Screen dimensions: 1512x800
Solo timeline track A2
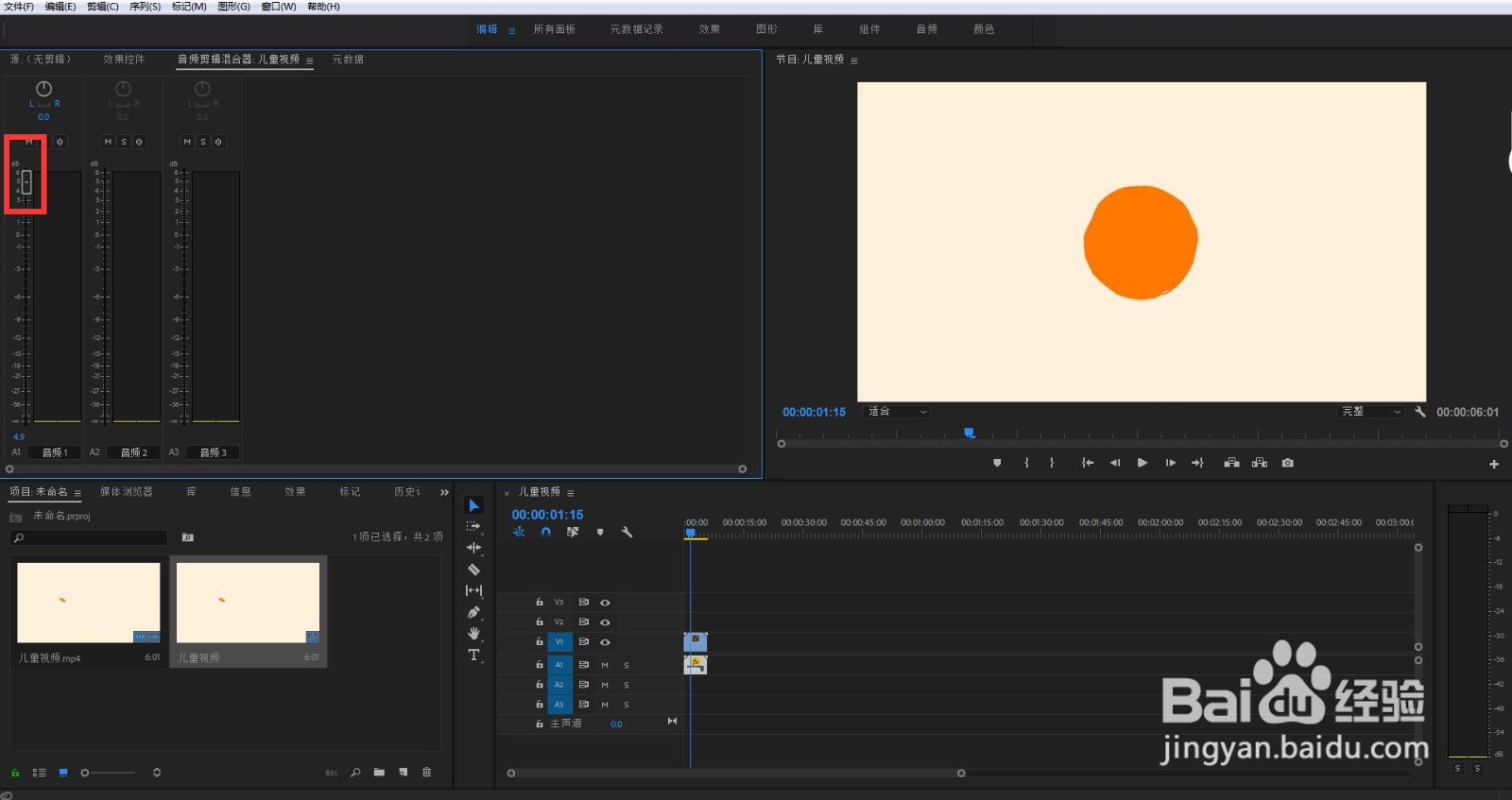click(x=627, y=685)
